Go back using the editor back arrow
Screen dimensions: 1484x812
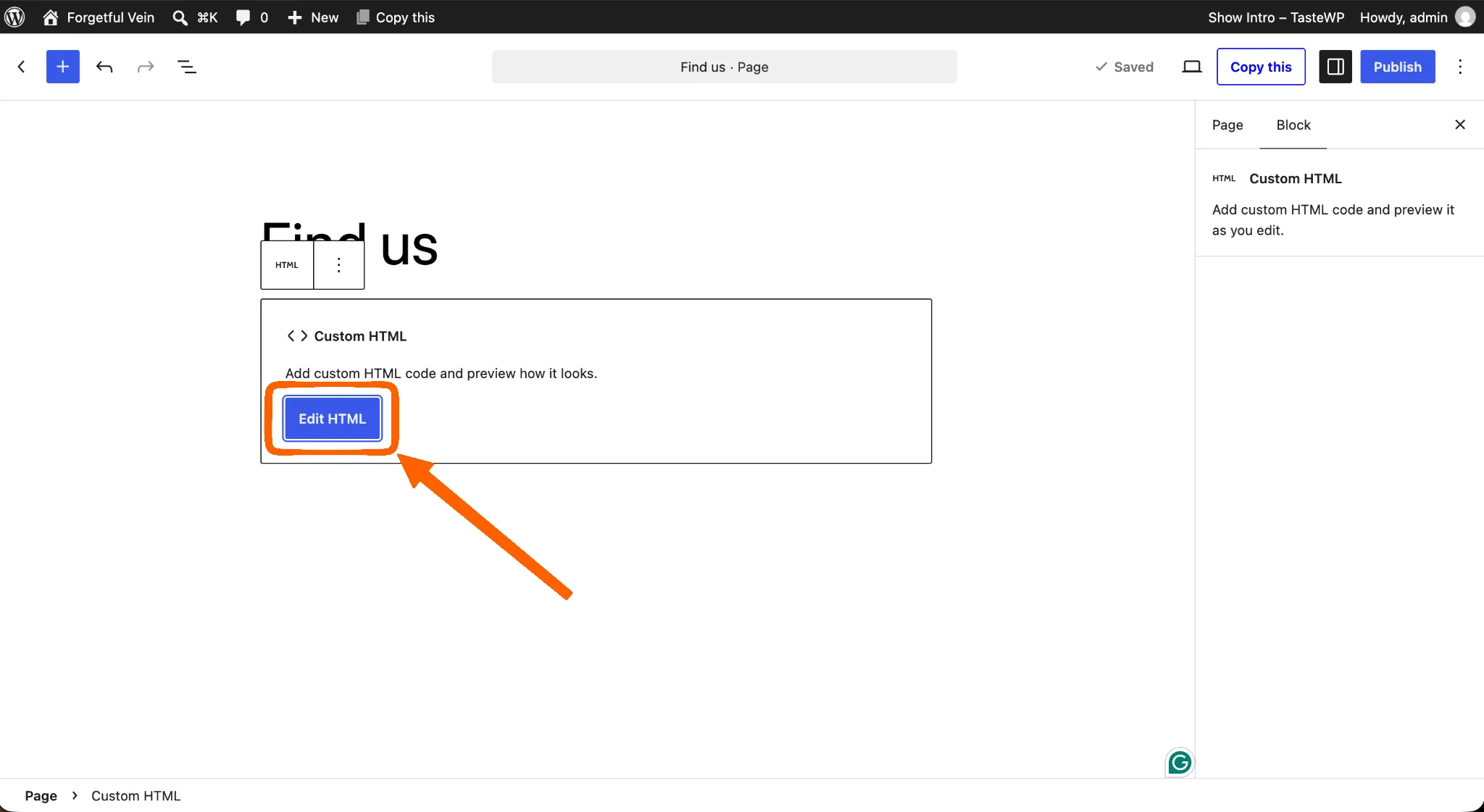click(21, 67)
